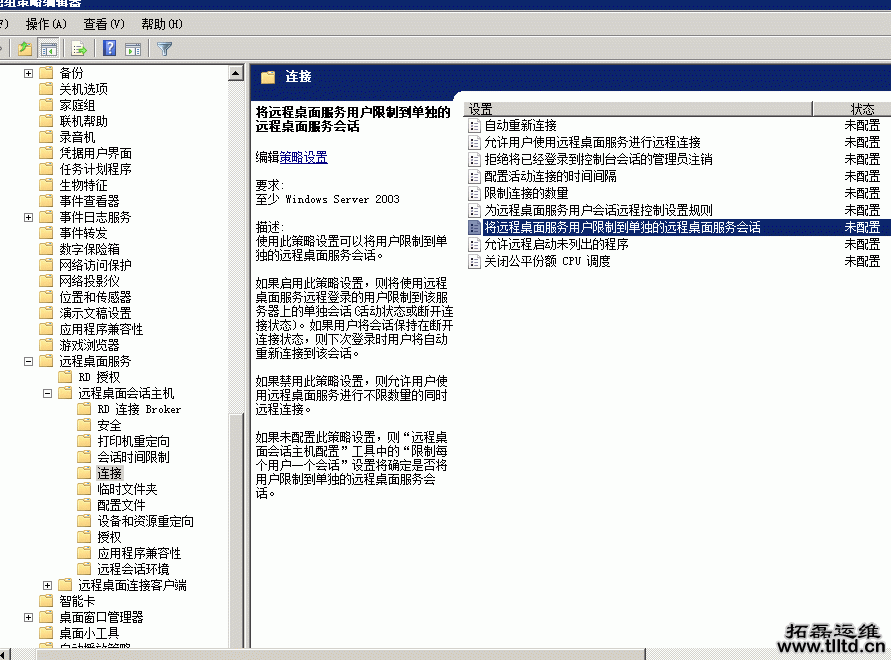Select RD 连接 Broker in the tree
Screen dimensions: 891x660
(140, 408)
